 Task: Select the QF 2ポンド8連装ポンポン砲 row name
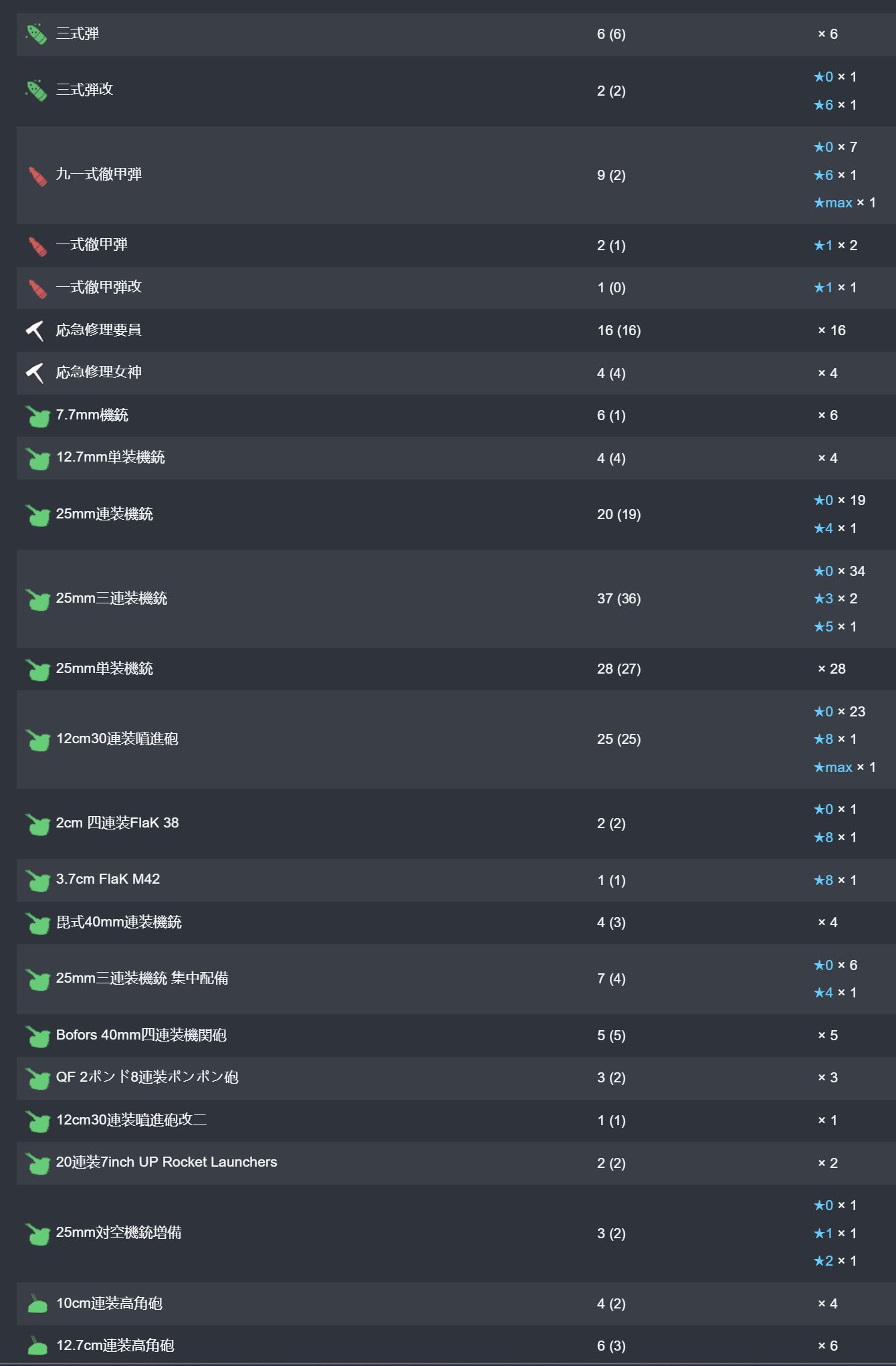[x=147, y=1077]
